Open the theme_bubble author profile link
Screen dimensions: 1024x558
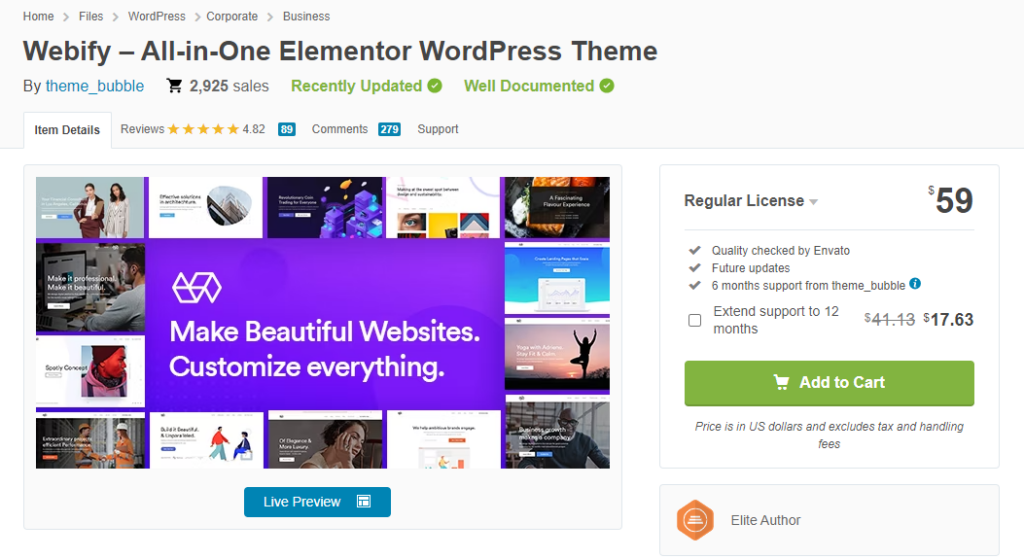[x=95, y=86]
